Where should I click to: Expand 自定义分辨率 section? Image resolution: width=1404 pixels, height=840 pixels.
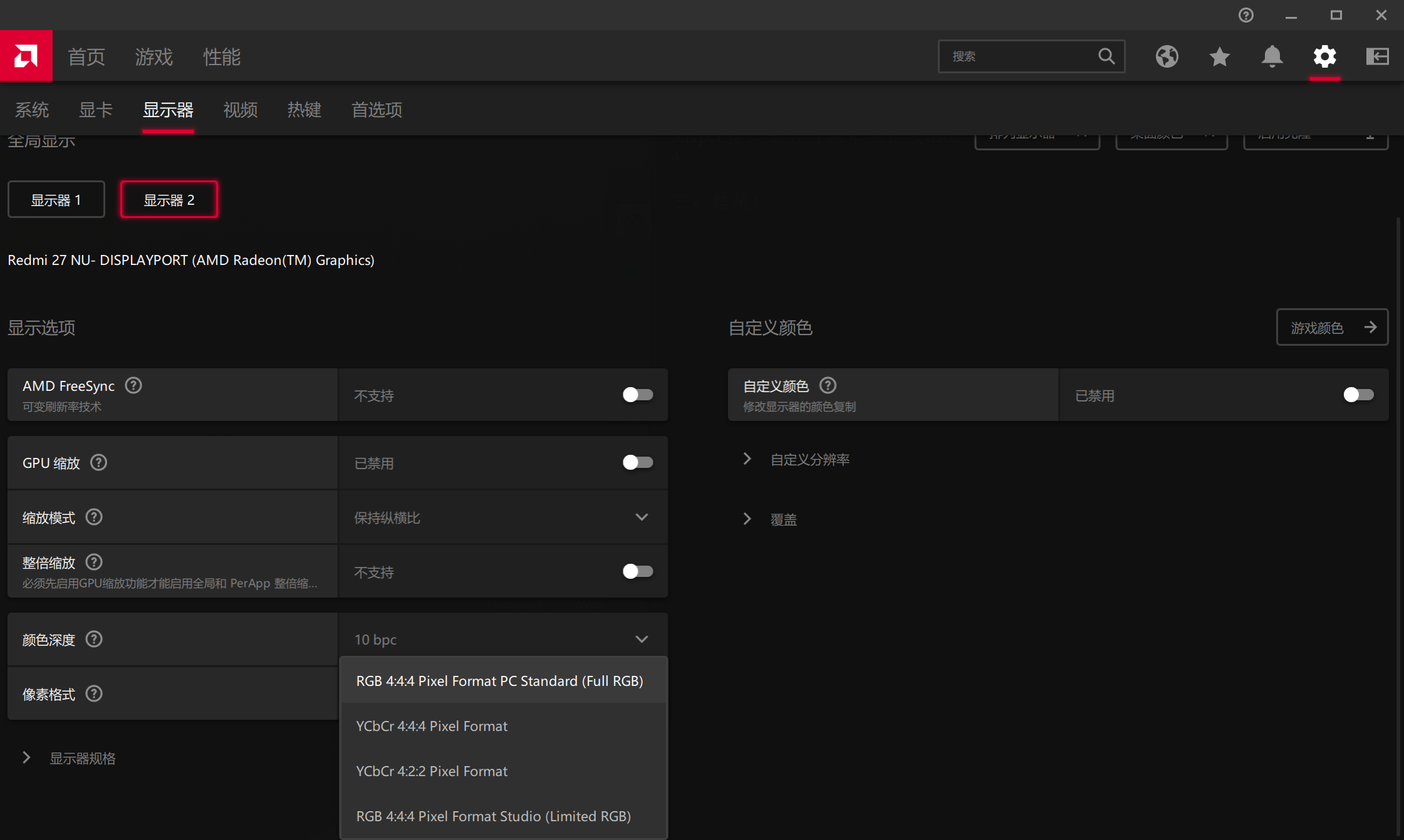(x=796, y=459)
